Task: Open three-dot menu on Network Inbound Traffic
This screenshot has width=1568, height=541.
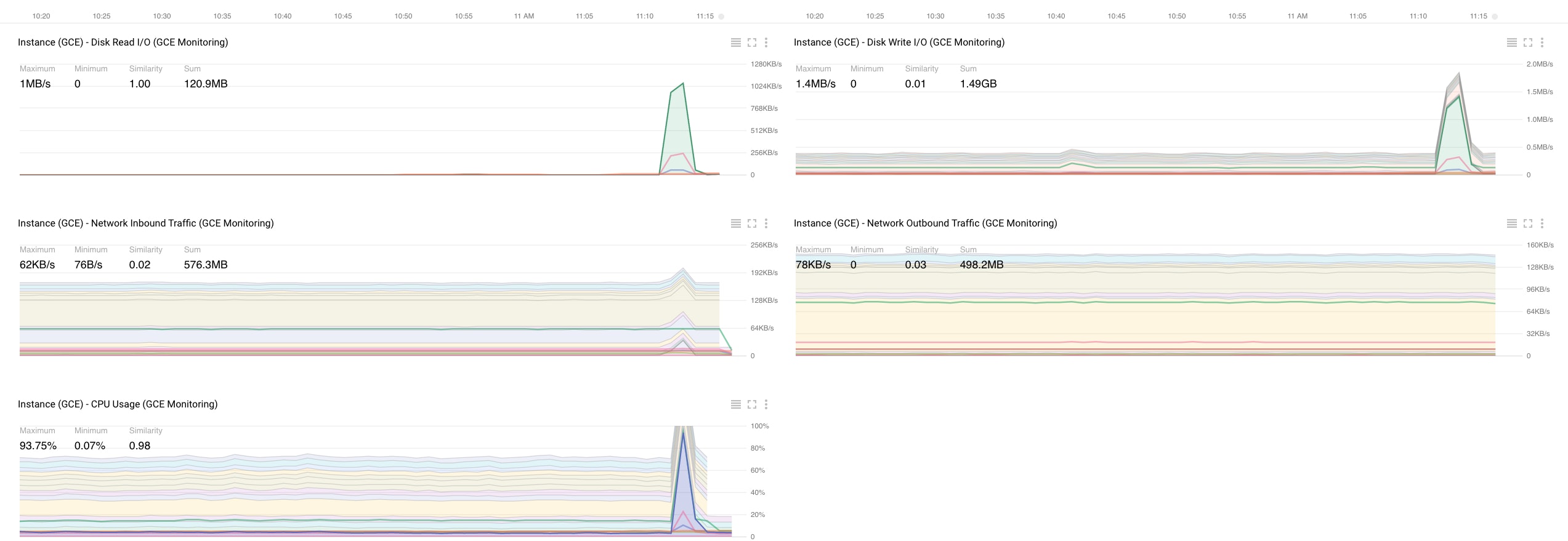Action: pyautogui.click(x=766, y=223)
